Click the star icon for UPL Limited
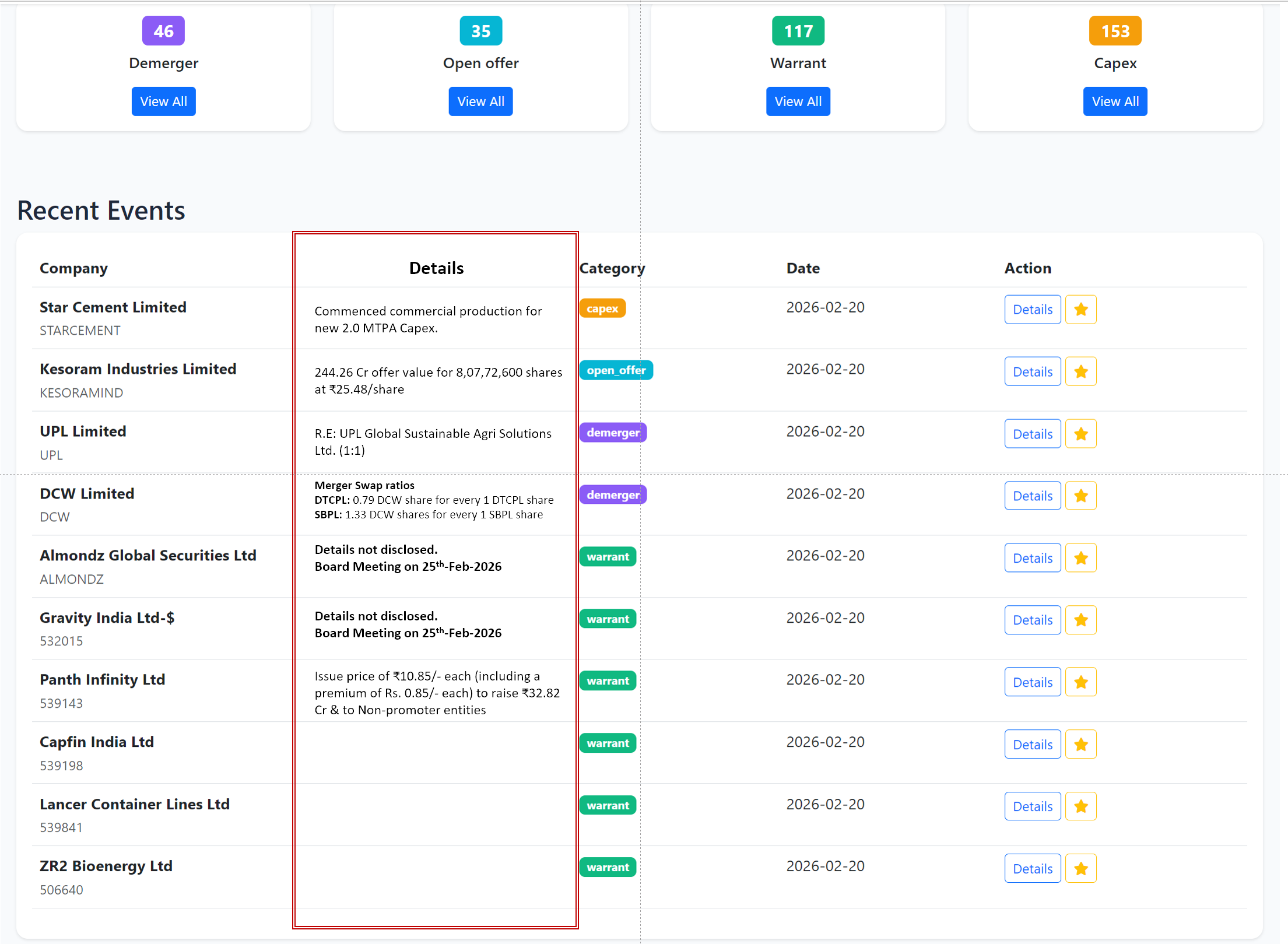The height and width of the screenshot is (944, 1288). (x=1080, y=434)
